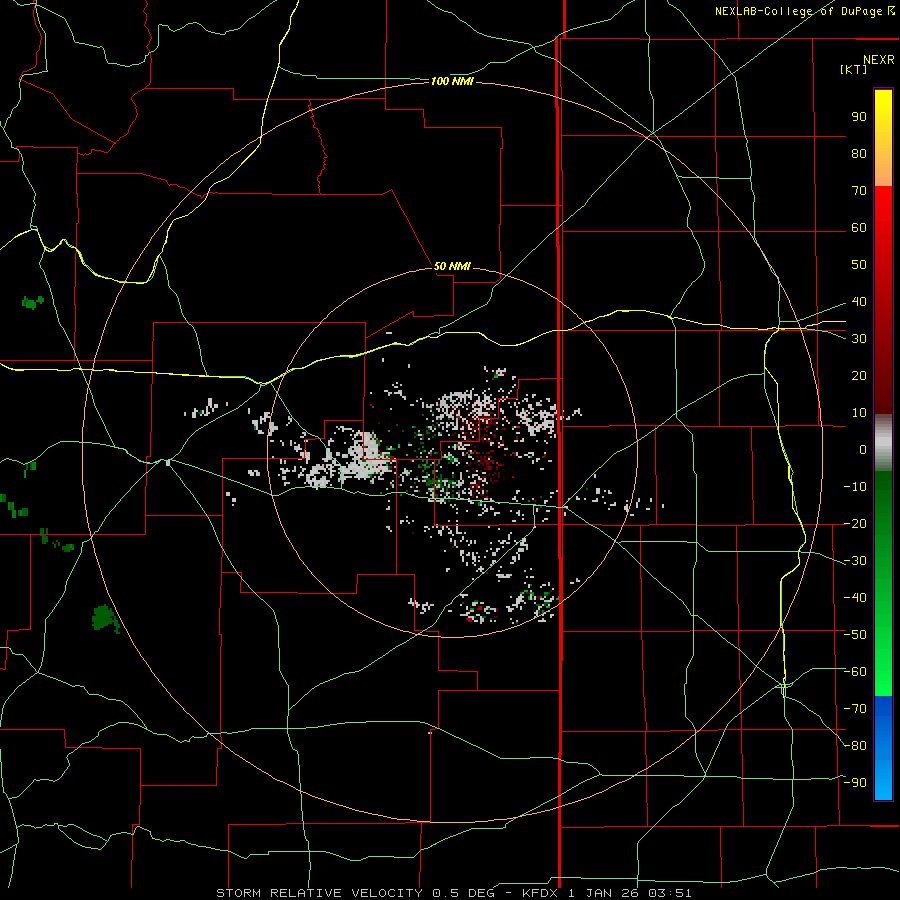Click the positive 80 scale value
900x900 pixels.
859,153
